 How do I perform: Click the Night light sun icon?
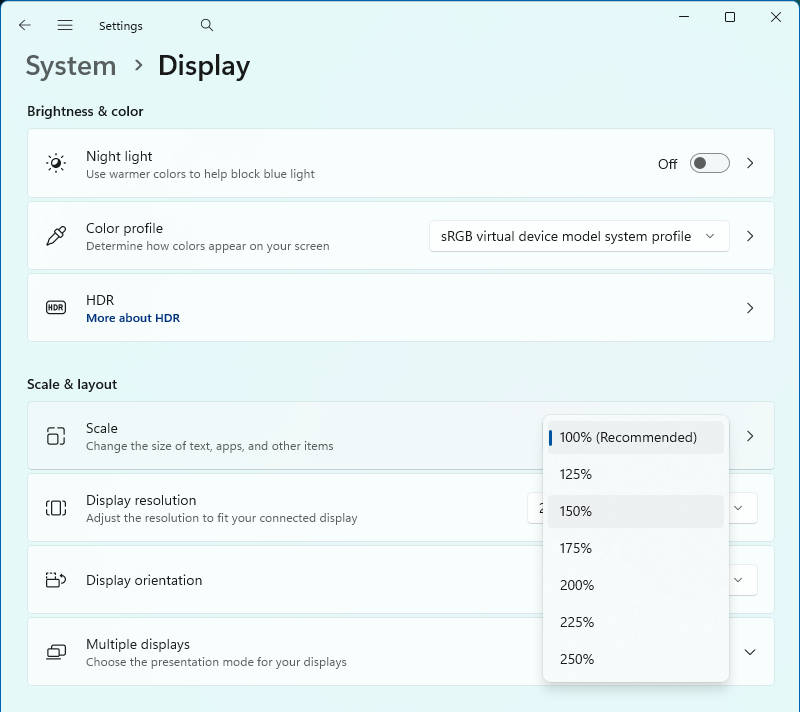(56, 163)
